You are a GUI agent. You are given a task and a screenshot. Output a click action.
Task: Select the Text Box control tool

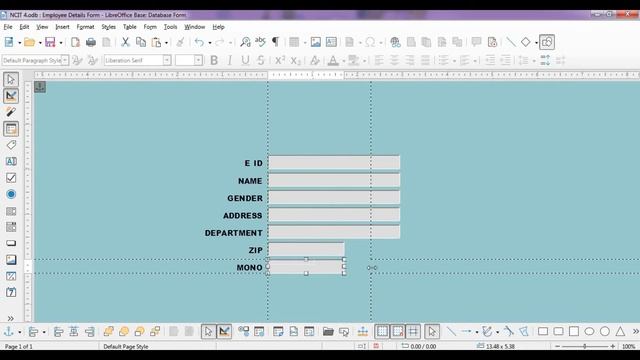pyautogui.click(x=11, y=161)
